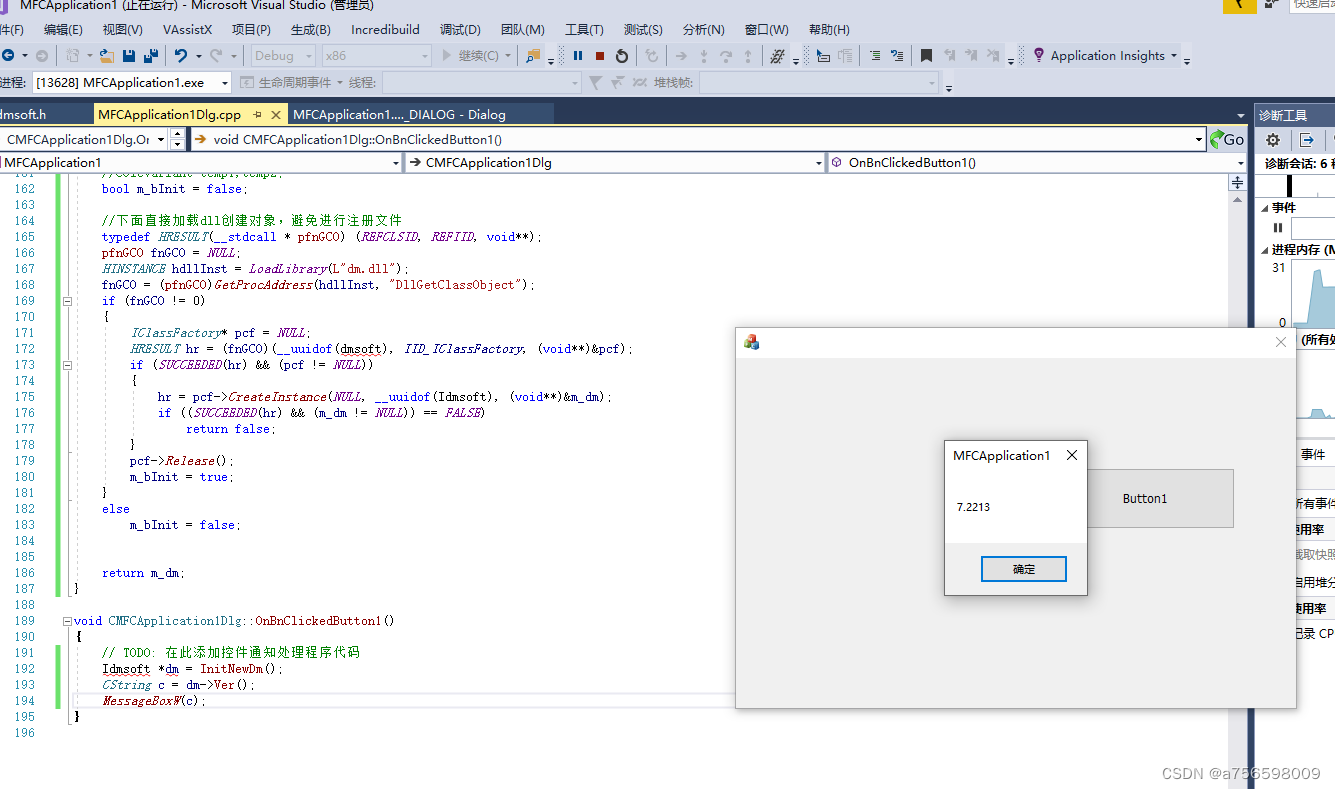1335x789 pixels.
Task: Collapse the 事件 section in diagnostics
Action: pos(1264,208)
